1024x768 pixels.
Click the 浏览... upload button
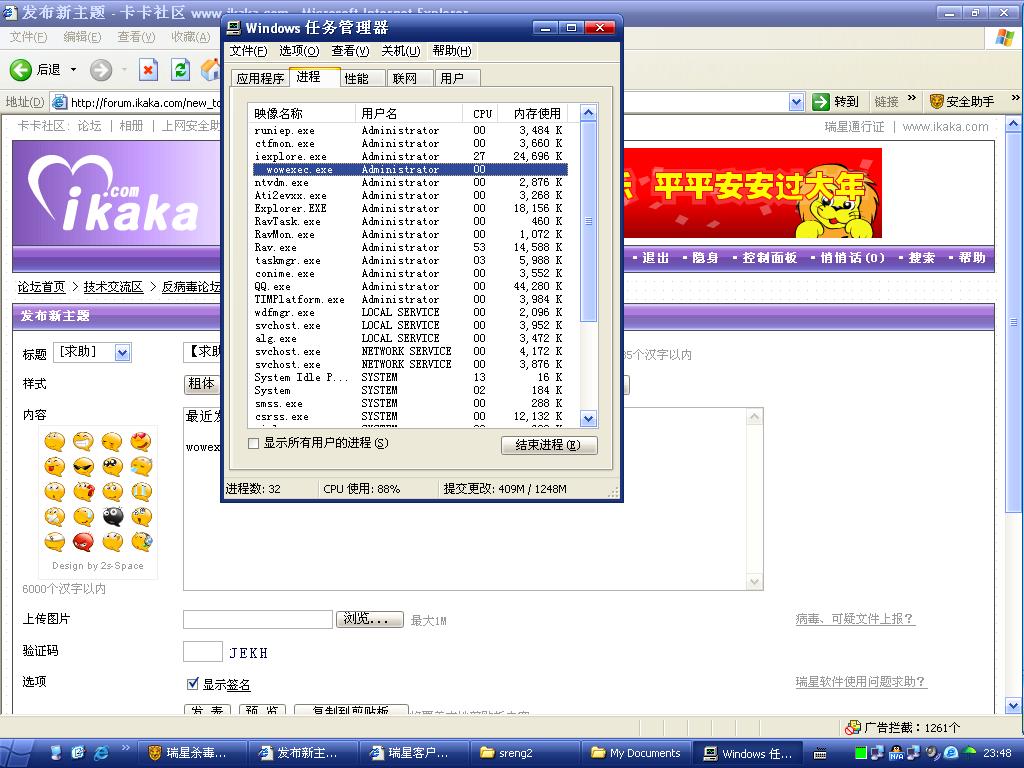[370, 618]
